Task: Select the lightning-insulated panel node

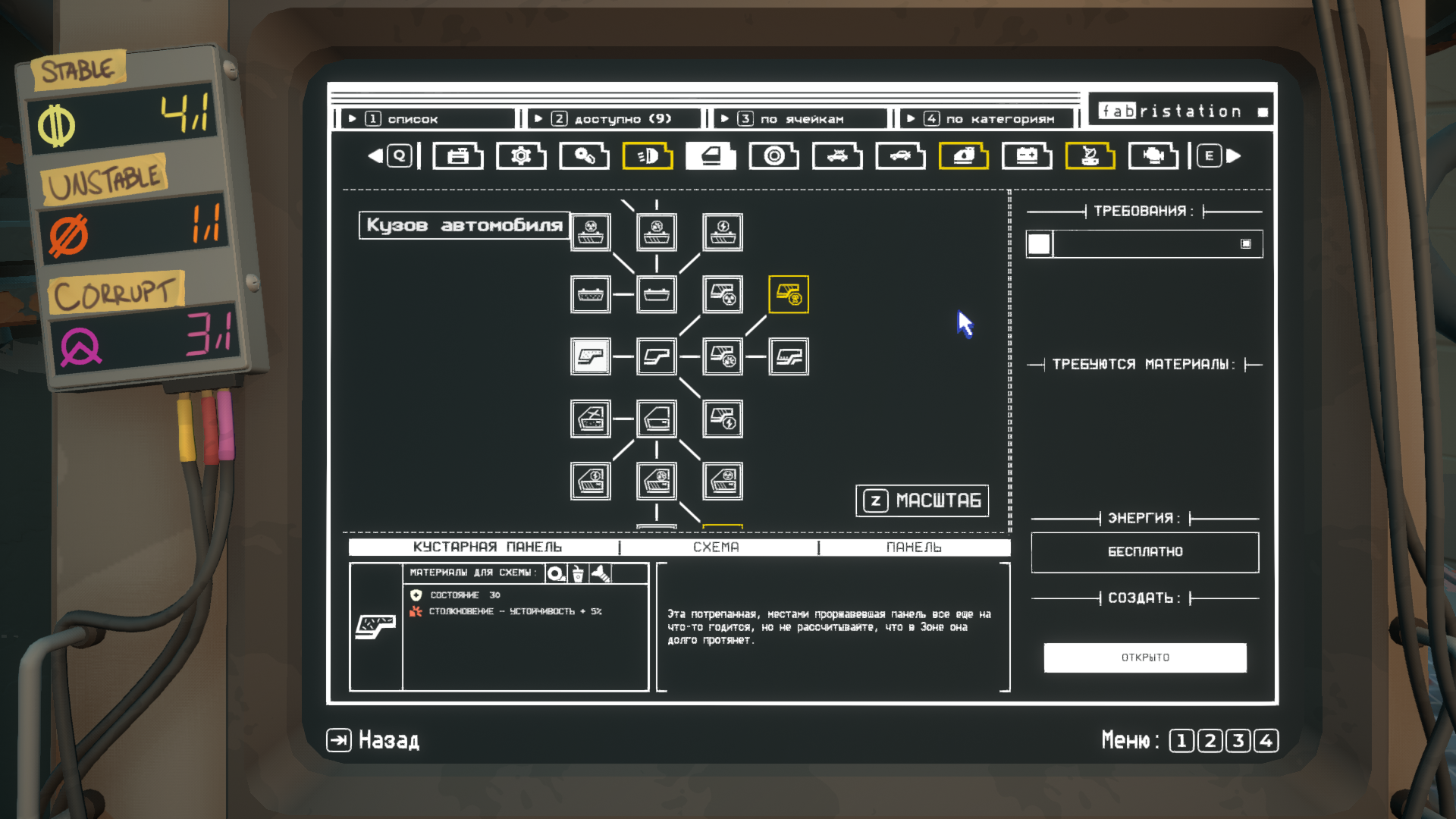Action: click(x=723, y=419)
